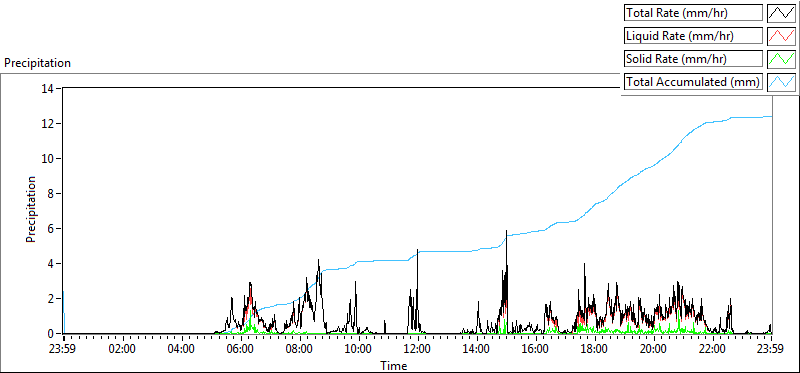
Task: Click the Precipitation graph caption above plot
Action: click(x=37, y=63)
